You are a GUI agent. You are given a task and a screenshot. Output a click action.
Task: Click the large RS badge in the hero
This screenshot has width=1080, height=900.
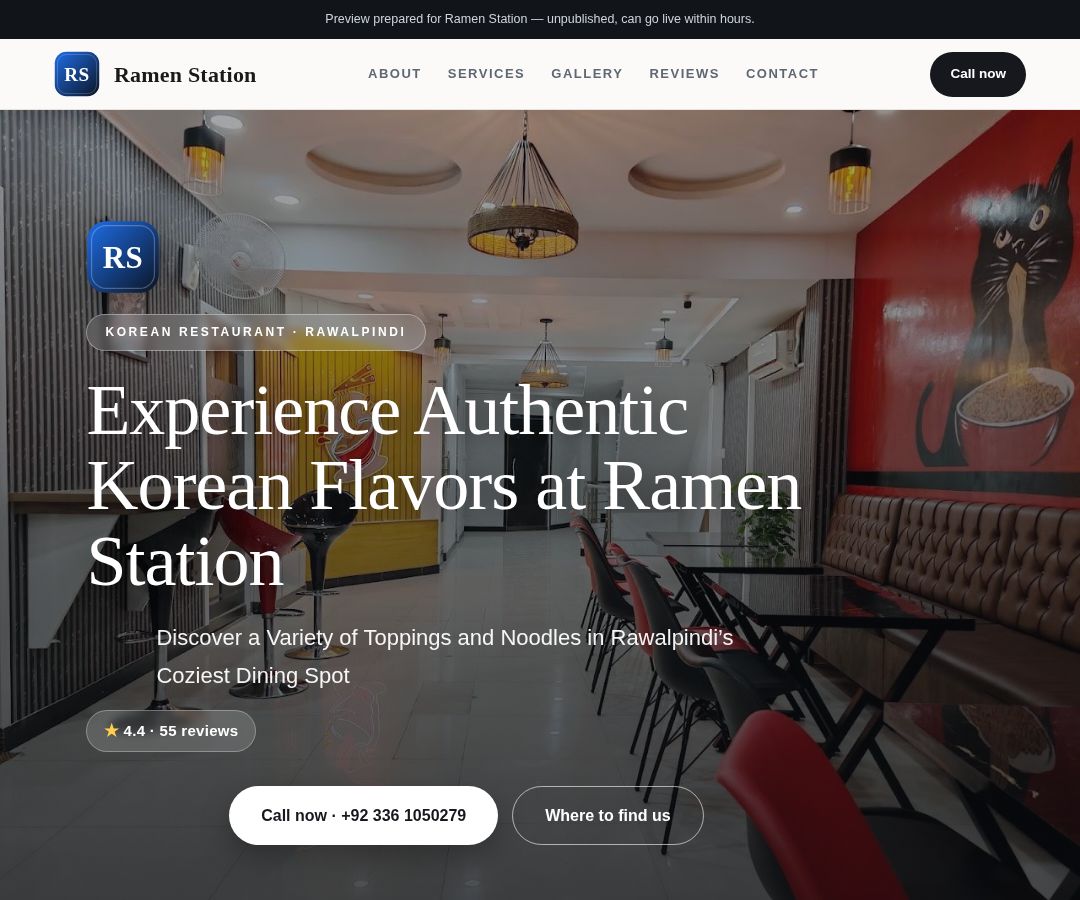pyautogui.click(x=123, y=257)
